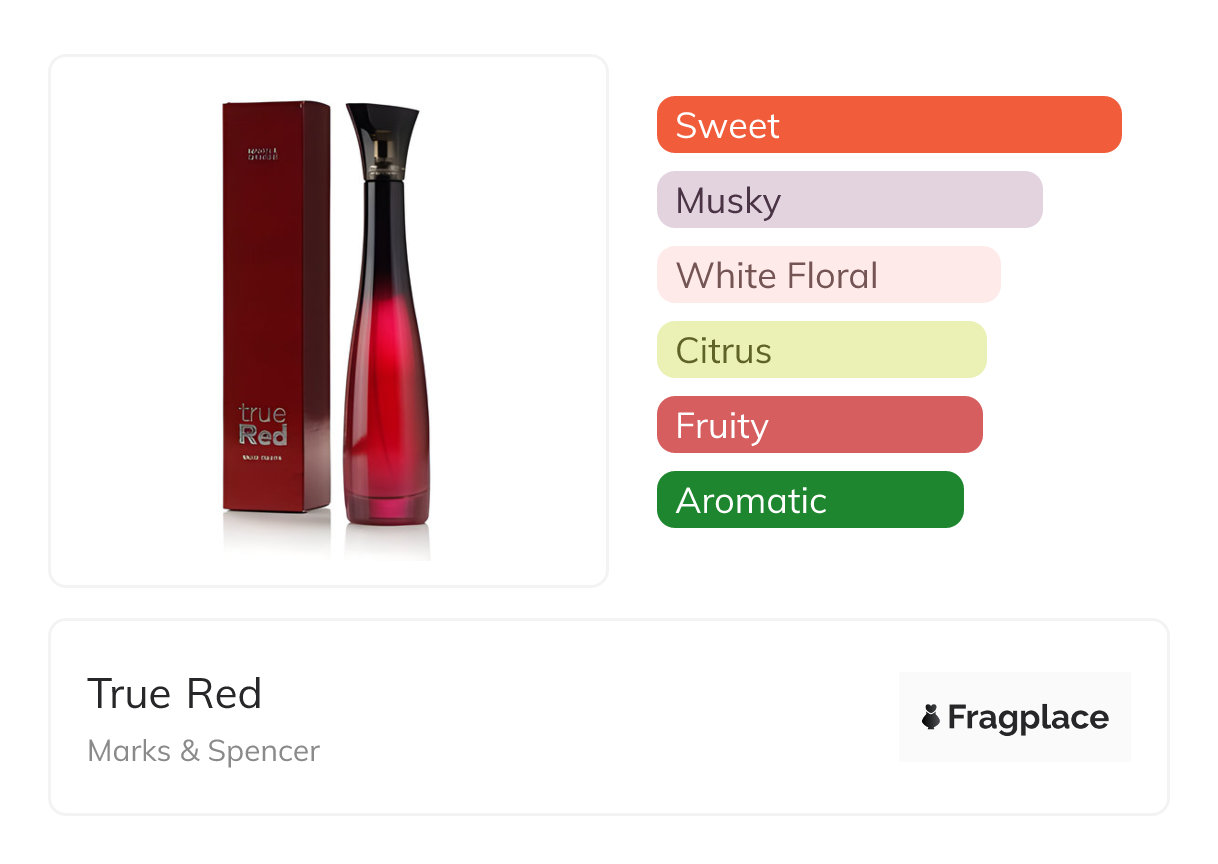Viewport: 1218px width, 864px height.
Task: Select the red True Red packaging box
Action: pyautogui.click(x=275, y=300)
